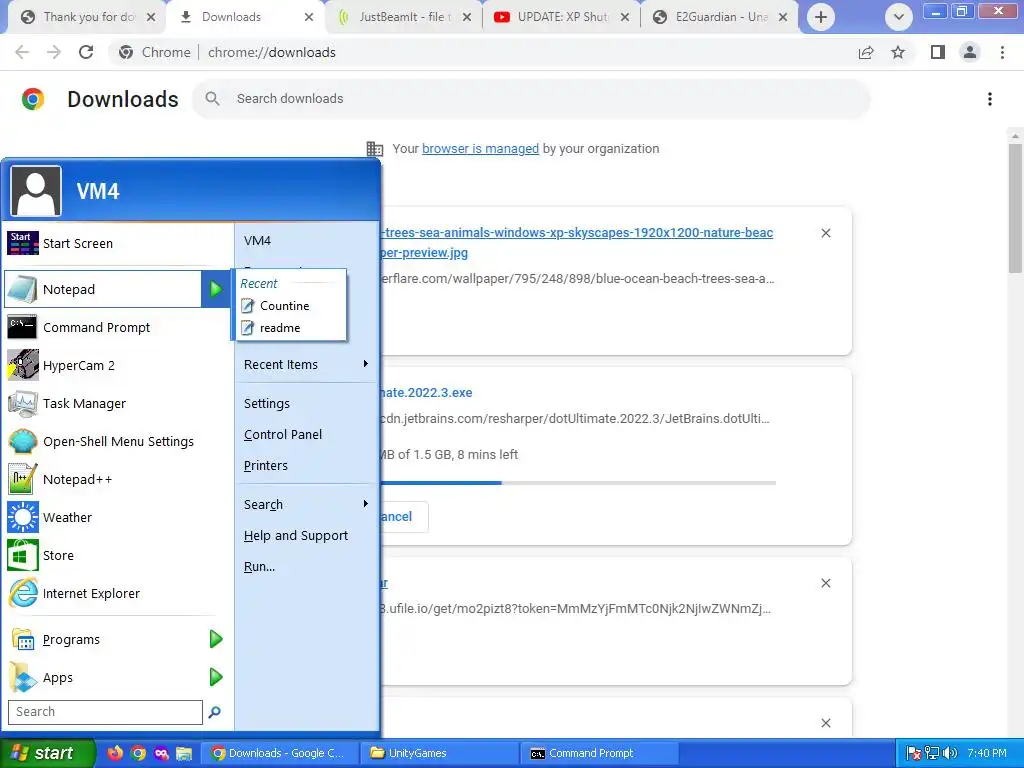This screenshot has height=768, width=1024.
Task: Click the share icon in address bar
Action: [x=866, y=52]
